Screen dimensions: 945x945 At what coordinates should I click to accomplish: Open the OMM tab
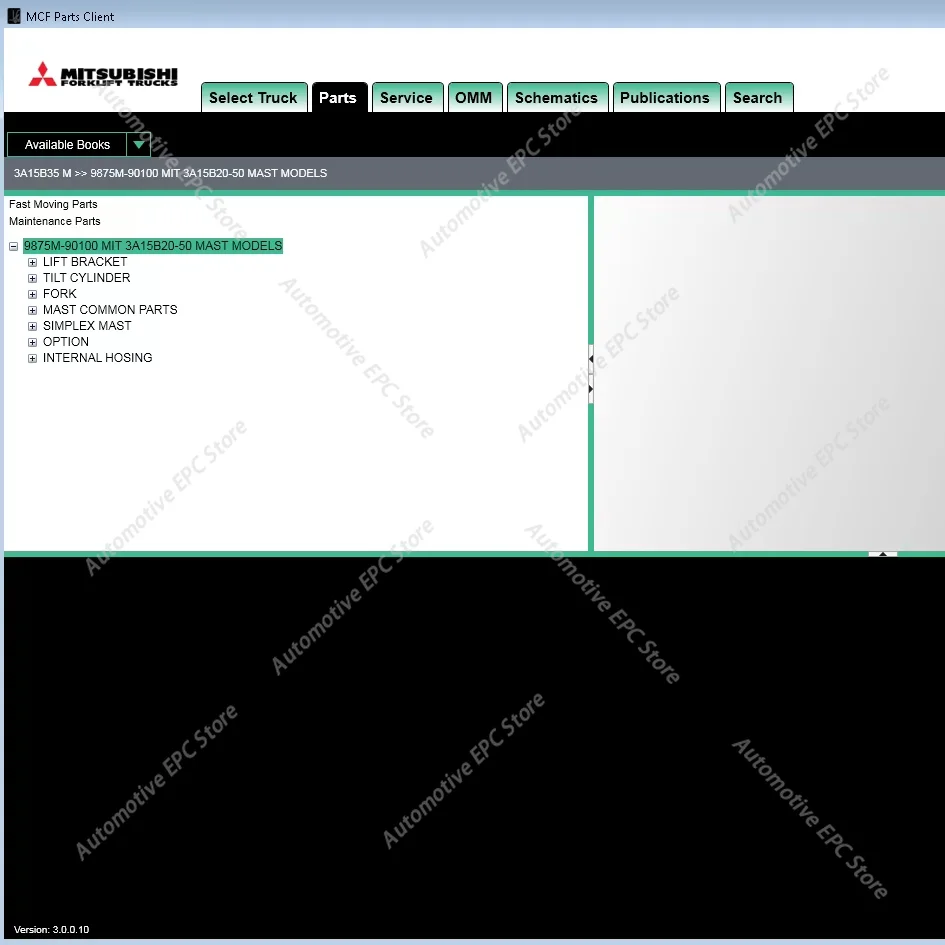(474, 97)
